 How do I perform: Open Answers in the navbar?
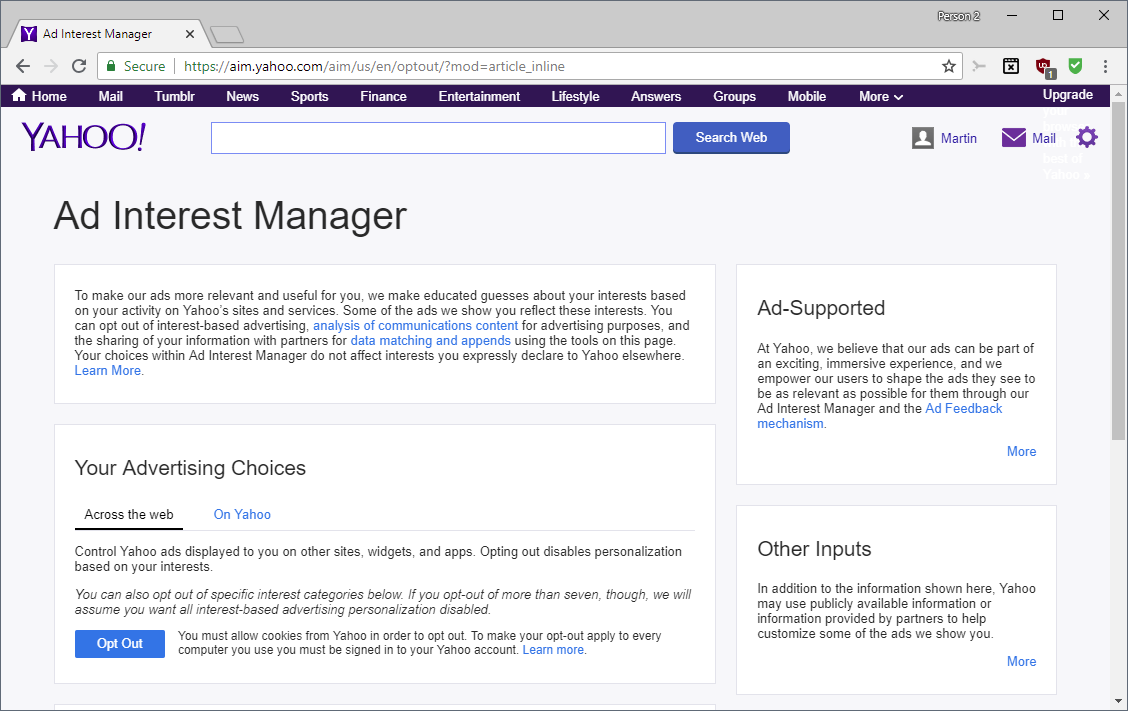pyautogui.click(x=656, y=96)
